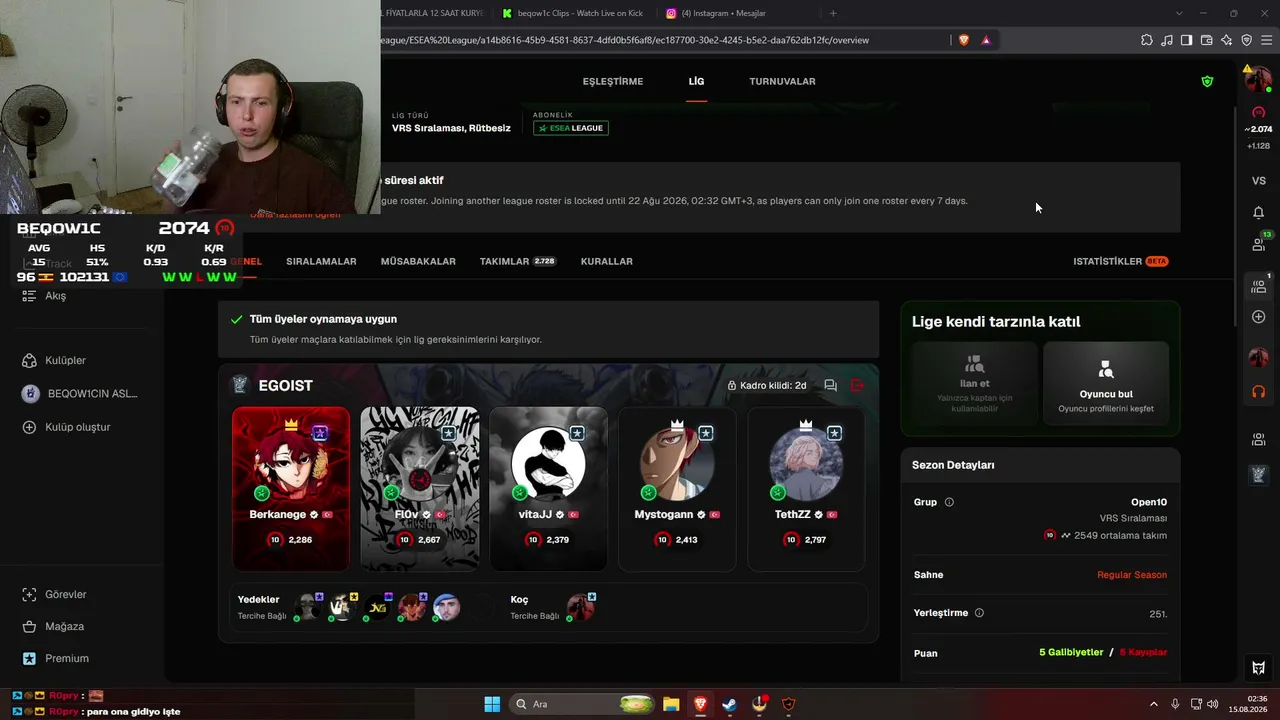The width and height of the screenshot is (1280, 720).
Task: Click the Brave Rewards triangle icon
Action: (986, 40)
